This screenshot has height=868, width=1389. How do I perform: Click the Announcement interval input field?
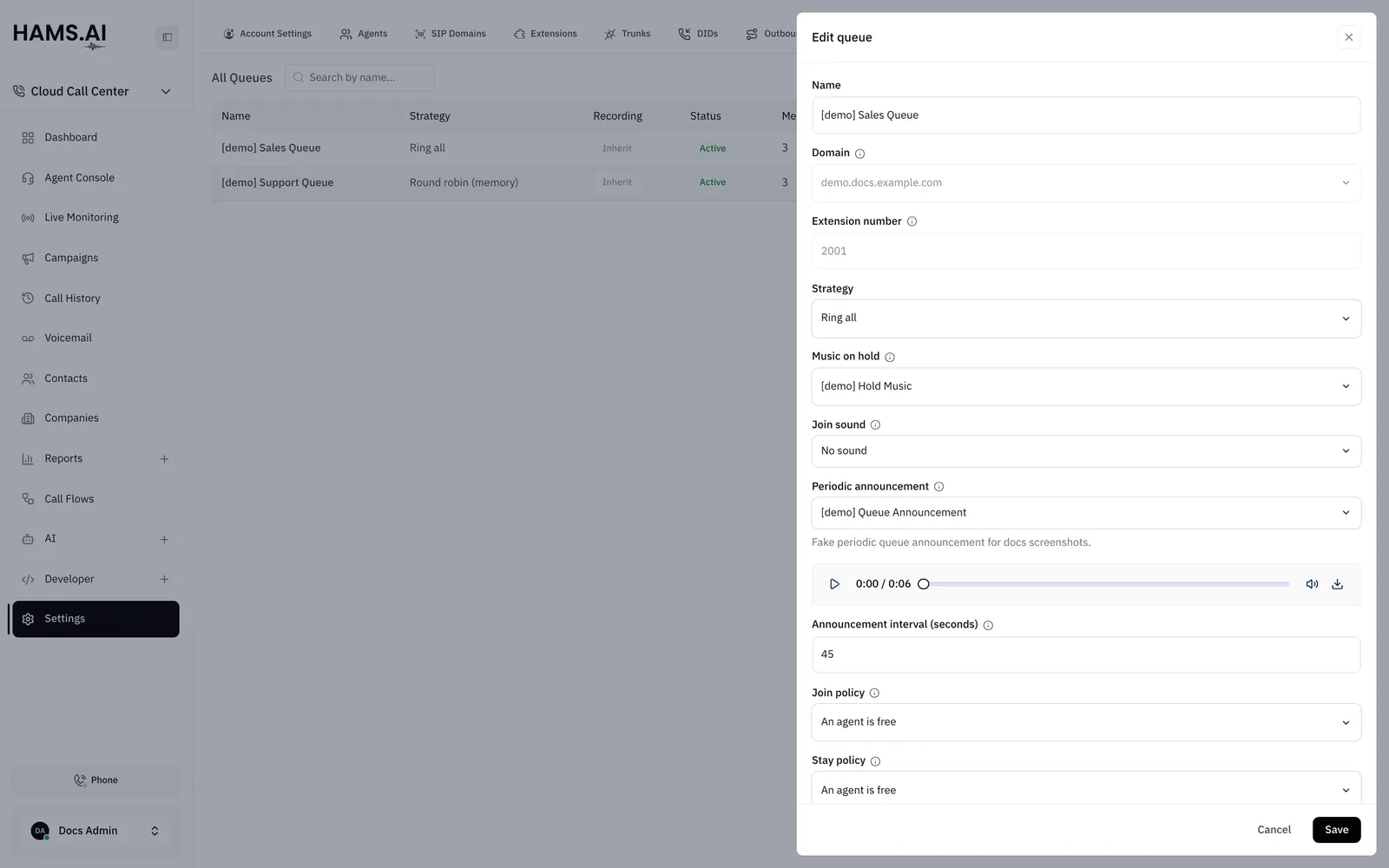(x=1086, y=654)
